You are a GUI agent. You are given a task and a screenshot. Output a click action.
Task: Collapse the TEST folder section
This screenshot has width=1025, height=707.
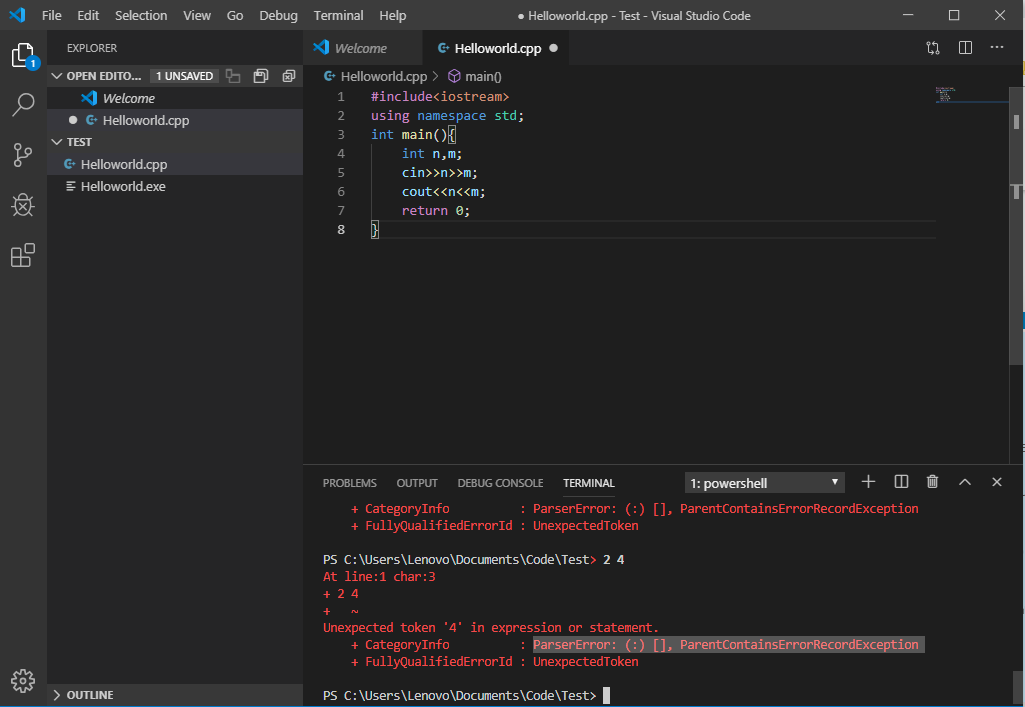(x=80, y=142)
